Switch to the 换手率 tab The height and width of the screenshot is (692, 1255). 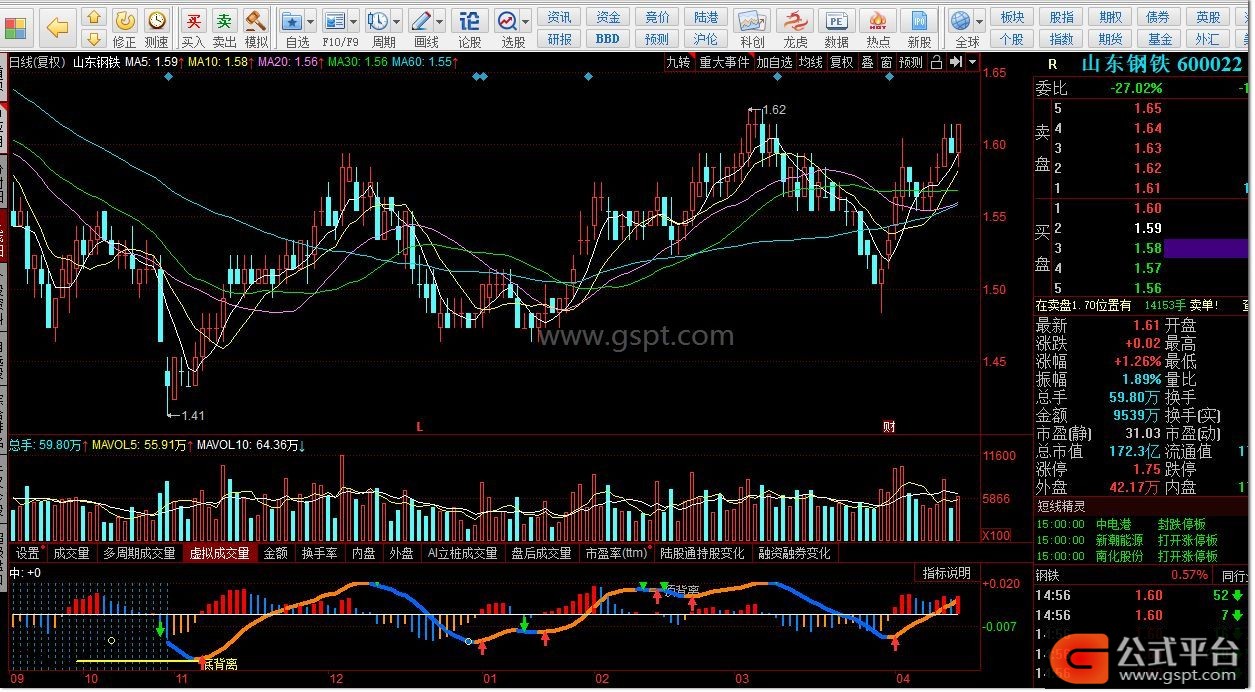coord(320,553)
